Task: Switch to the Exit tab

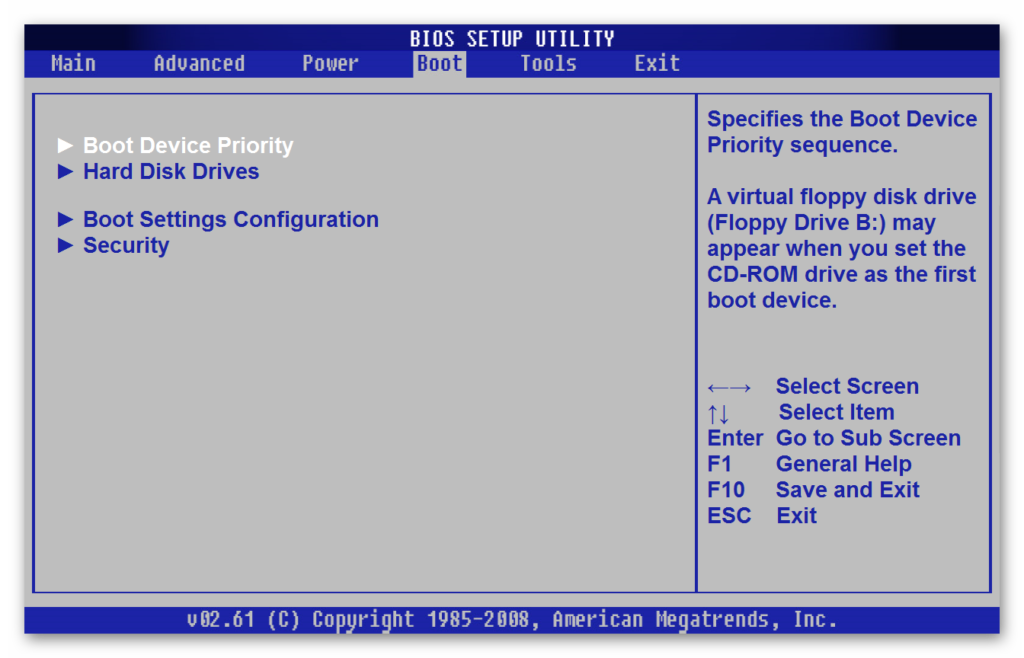Action: pos(657,64)
